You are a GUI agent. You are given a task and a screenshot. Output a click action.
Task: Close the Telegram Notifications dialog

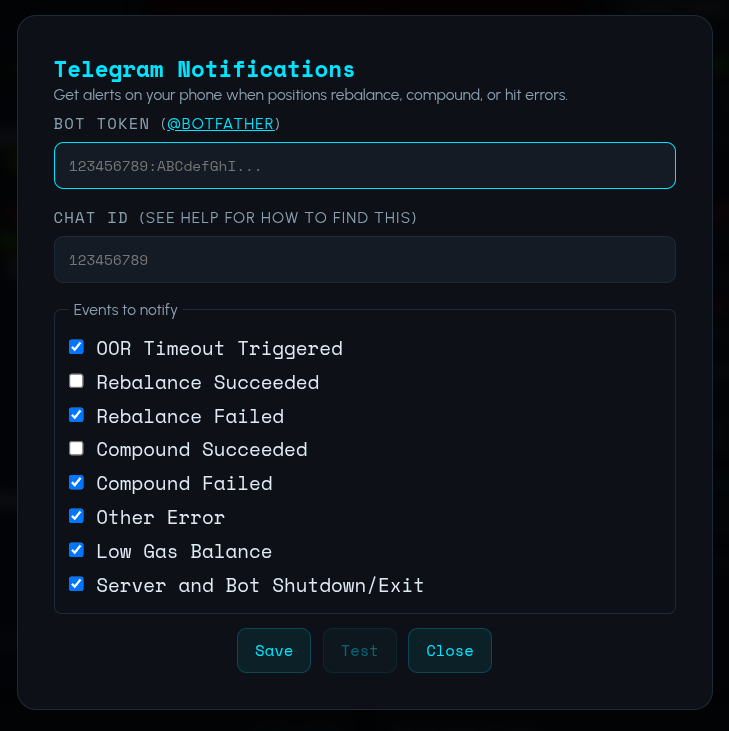(450, 651)
